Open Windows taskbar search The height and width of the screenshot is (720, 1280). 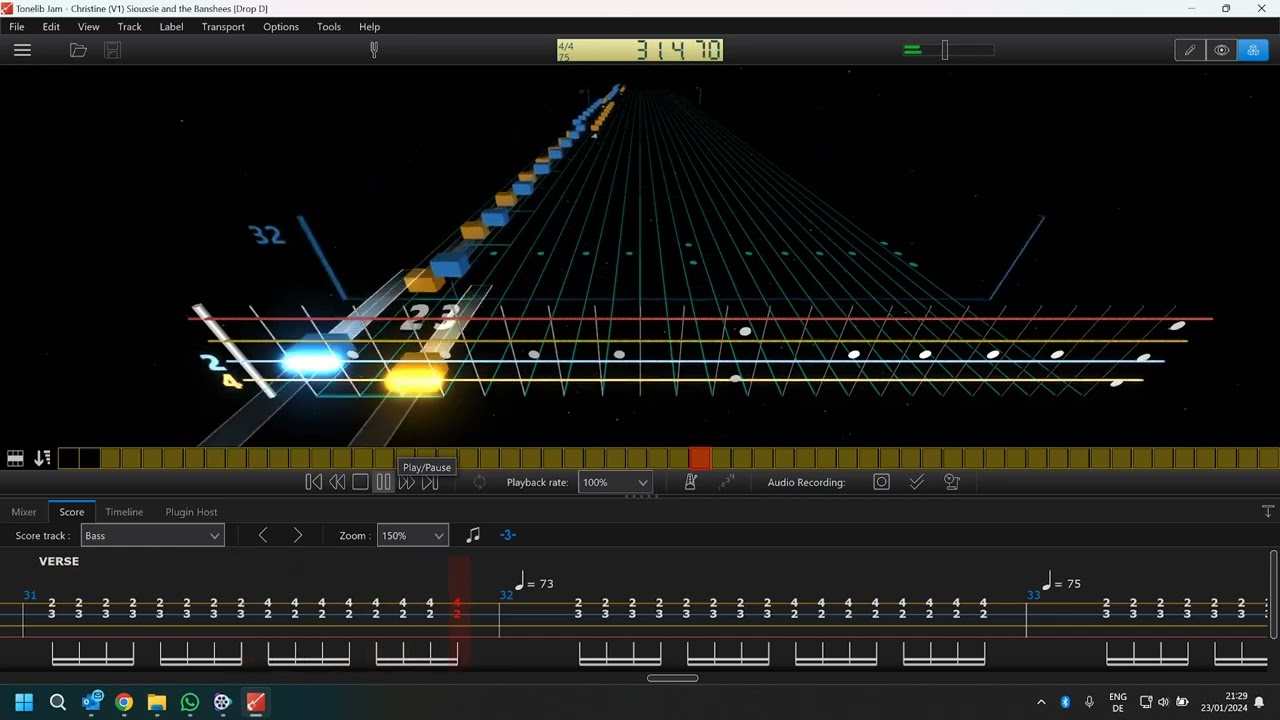58,702
